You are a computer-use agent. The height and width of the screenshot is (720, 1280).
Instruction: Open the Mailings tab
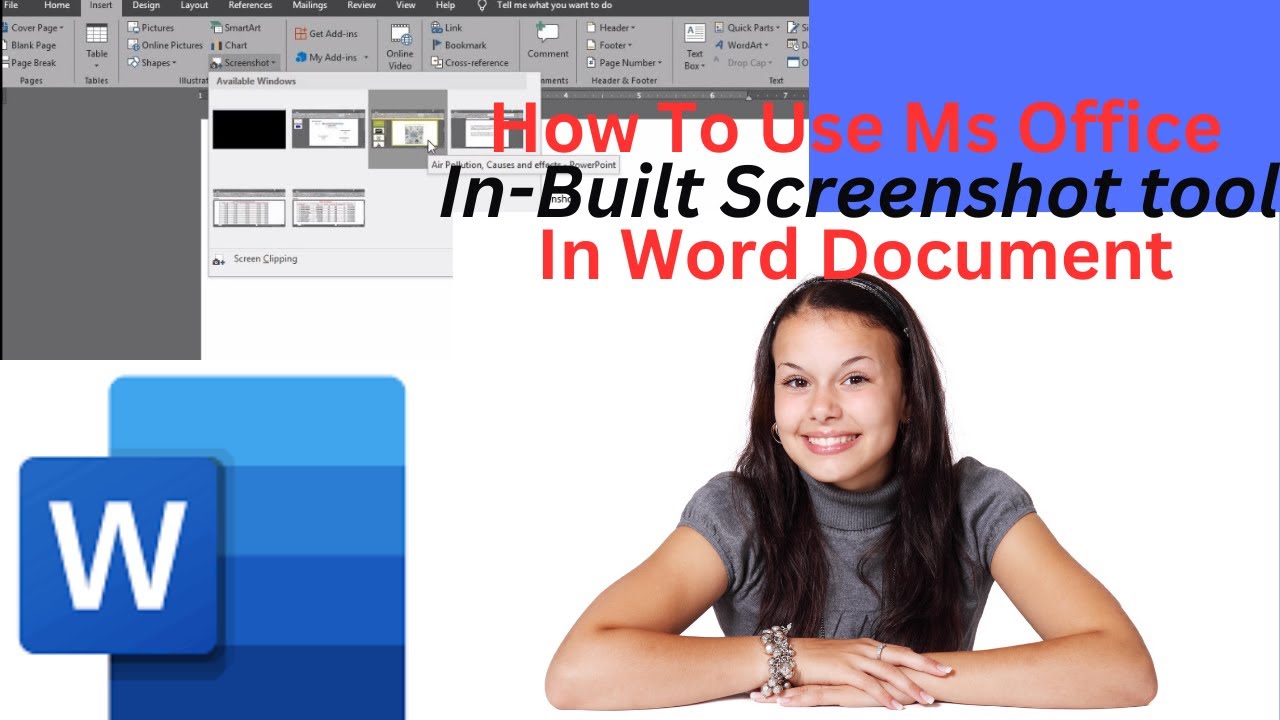coord(310,5)
